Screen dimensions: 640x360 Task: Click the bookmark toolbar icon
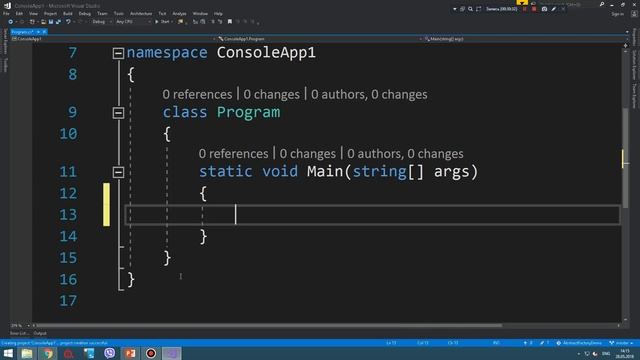[230, 22]
